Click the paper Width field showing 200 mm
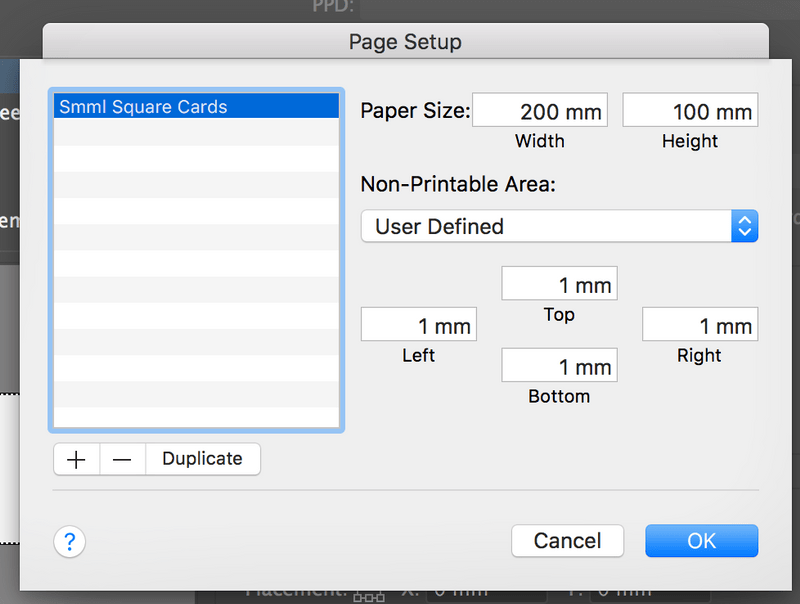Viewport: 800px width, 604px height. click(540, 110)
